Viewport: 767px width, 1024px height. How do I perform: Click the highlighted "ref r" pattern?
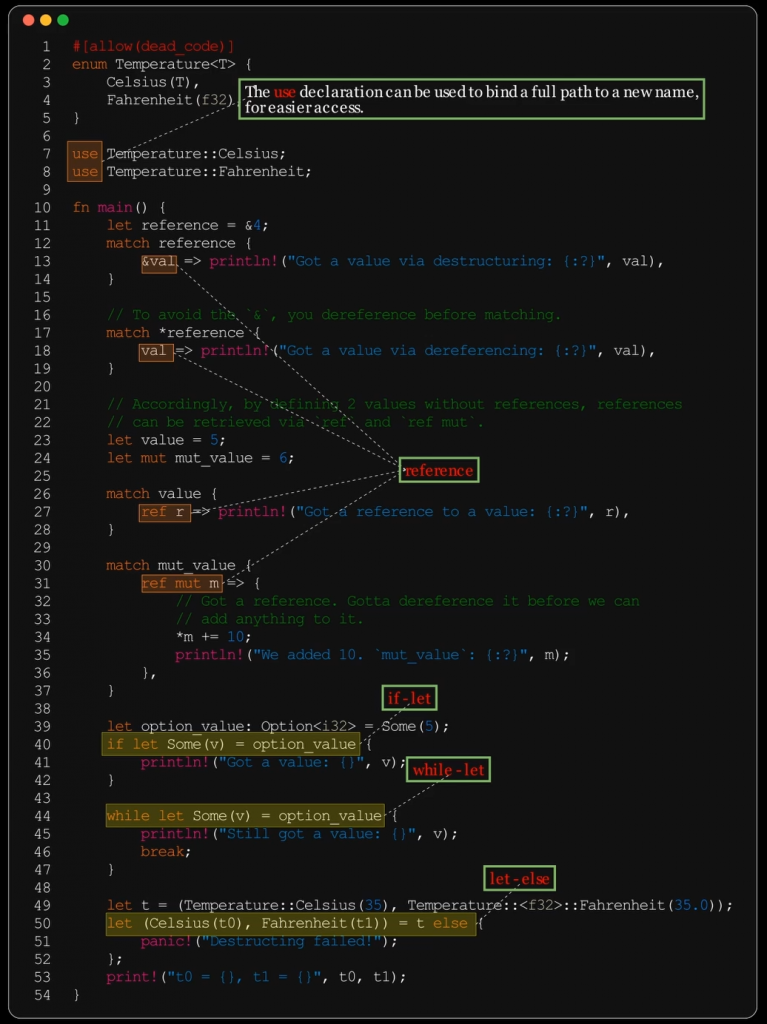point(164,512)
